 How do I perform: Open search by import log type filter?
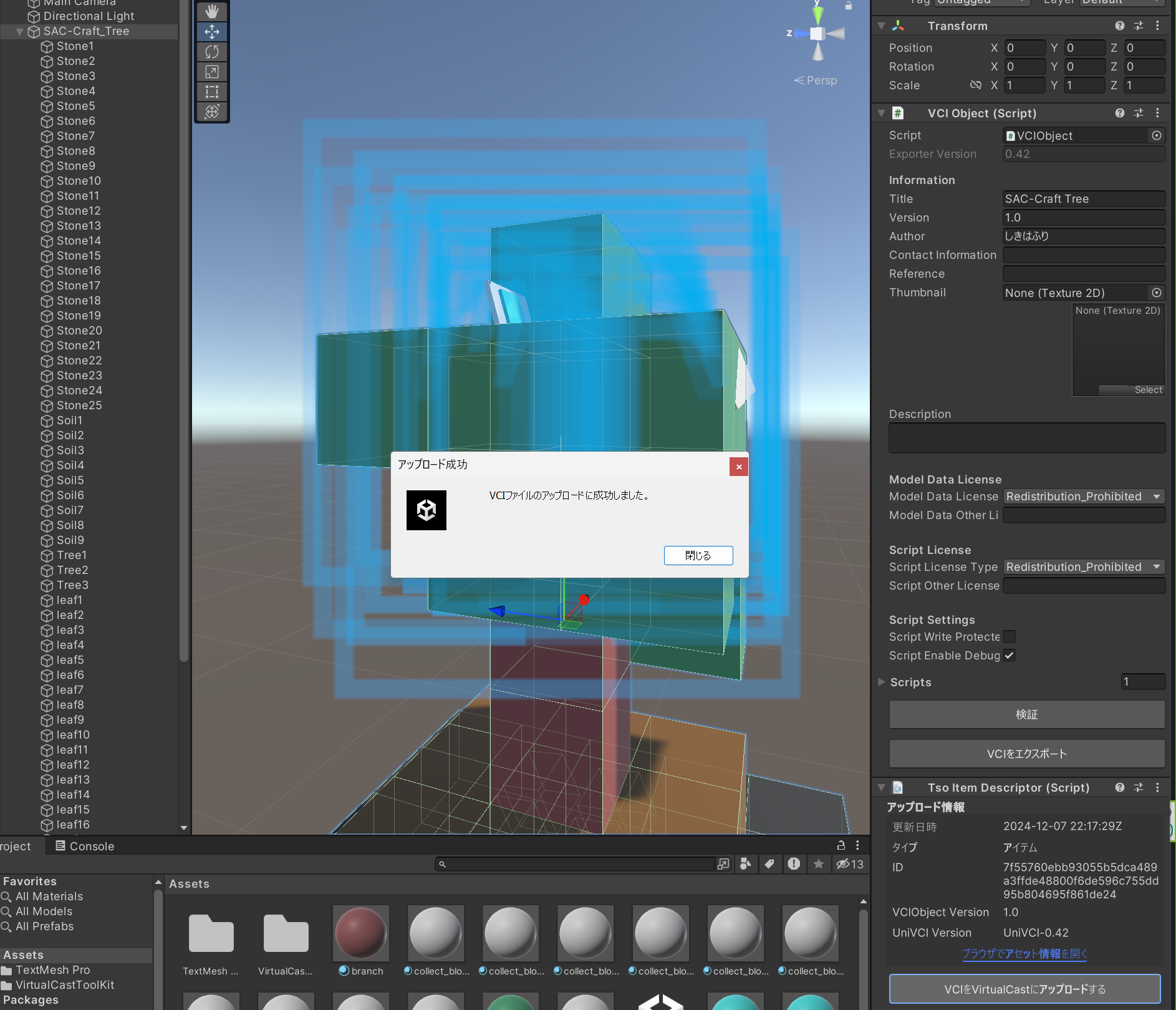pyautogui.click(x=794, y=864)
